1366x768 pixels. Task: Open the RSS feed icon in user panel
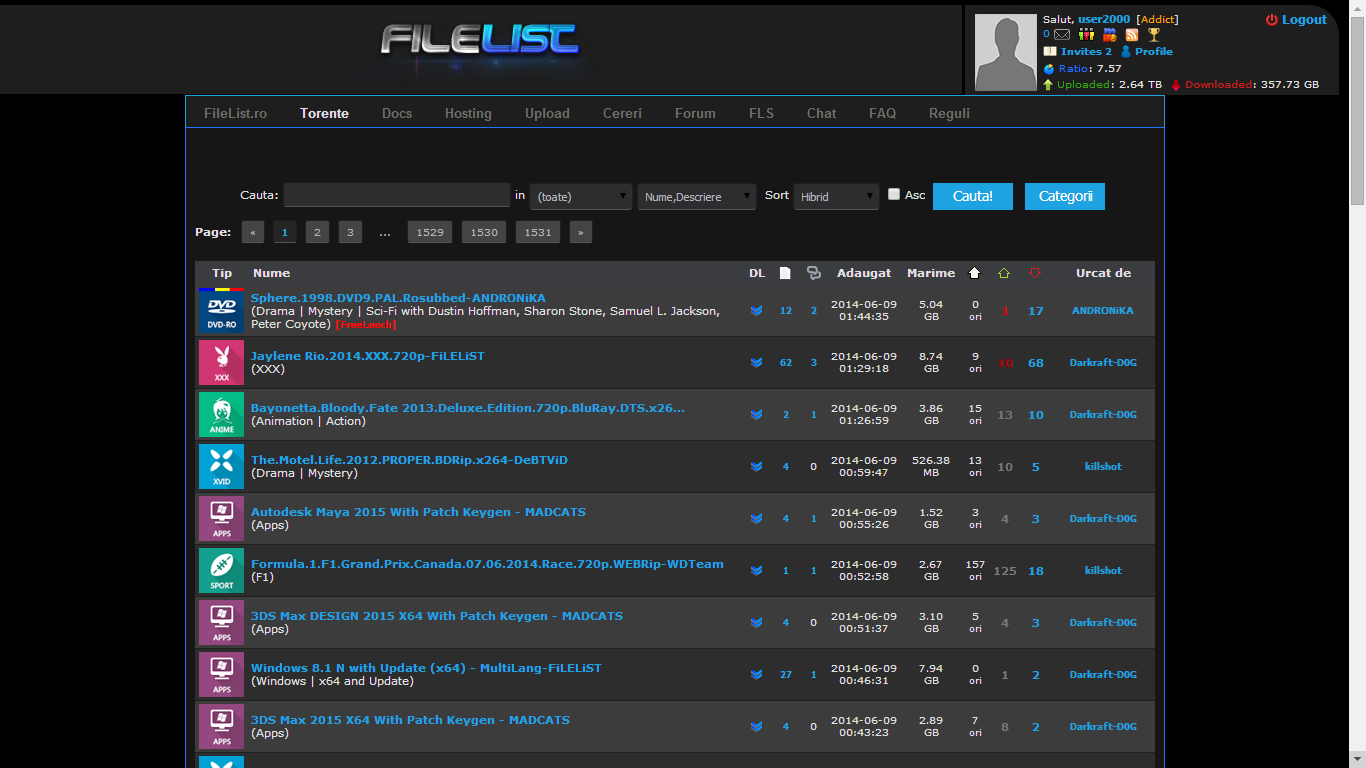click(1132, 35)
